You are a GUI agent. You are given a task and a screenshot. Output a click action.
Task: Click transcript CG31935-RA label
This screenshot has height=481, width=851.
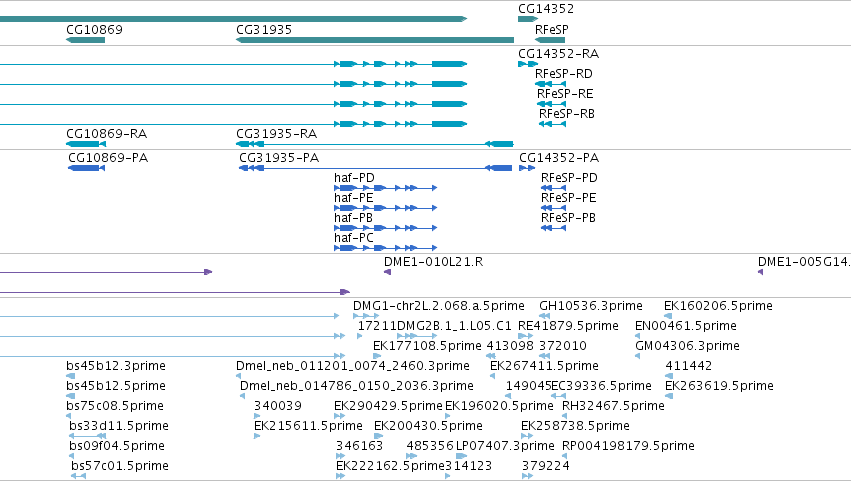coord(276,134)
